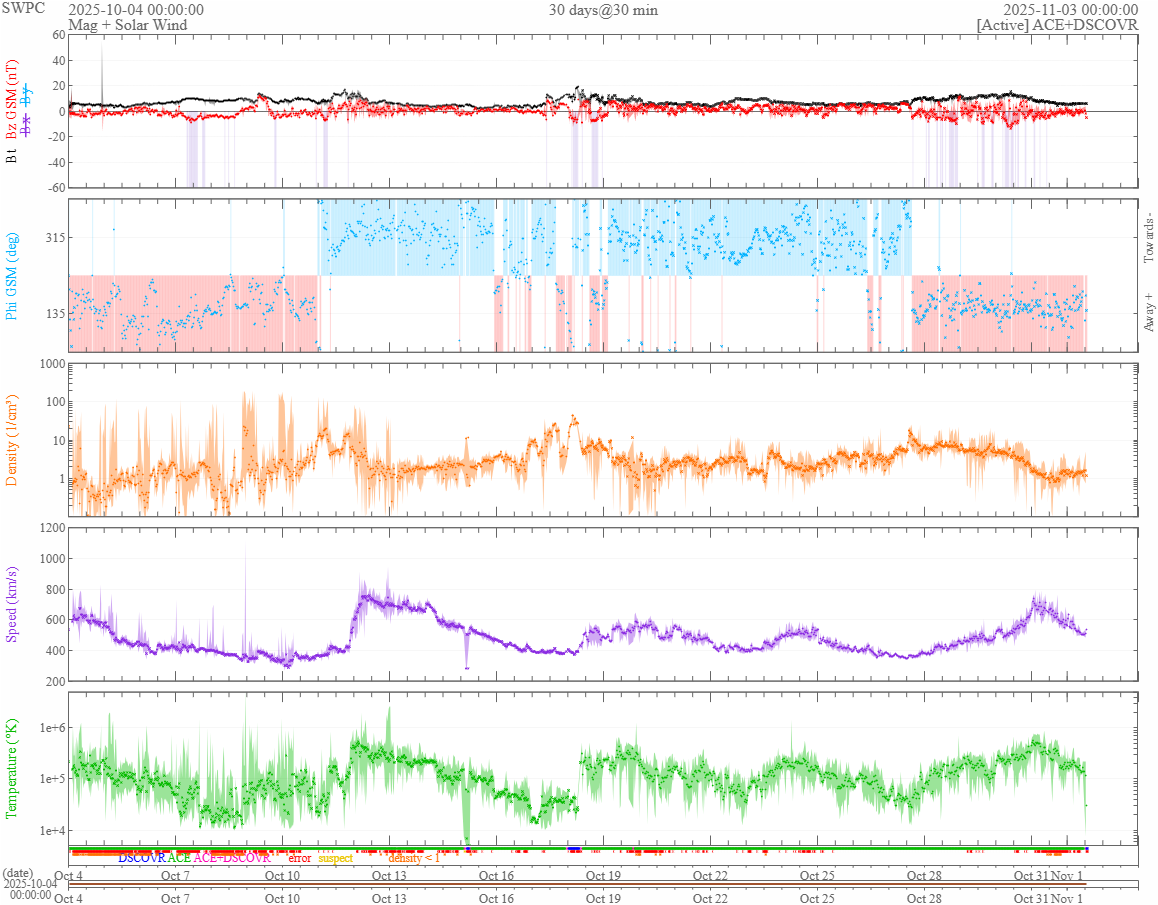
Task: Click the Phi GSM (deg) axis label
Action: pyautogui.click(x=12, y=274)
